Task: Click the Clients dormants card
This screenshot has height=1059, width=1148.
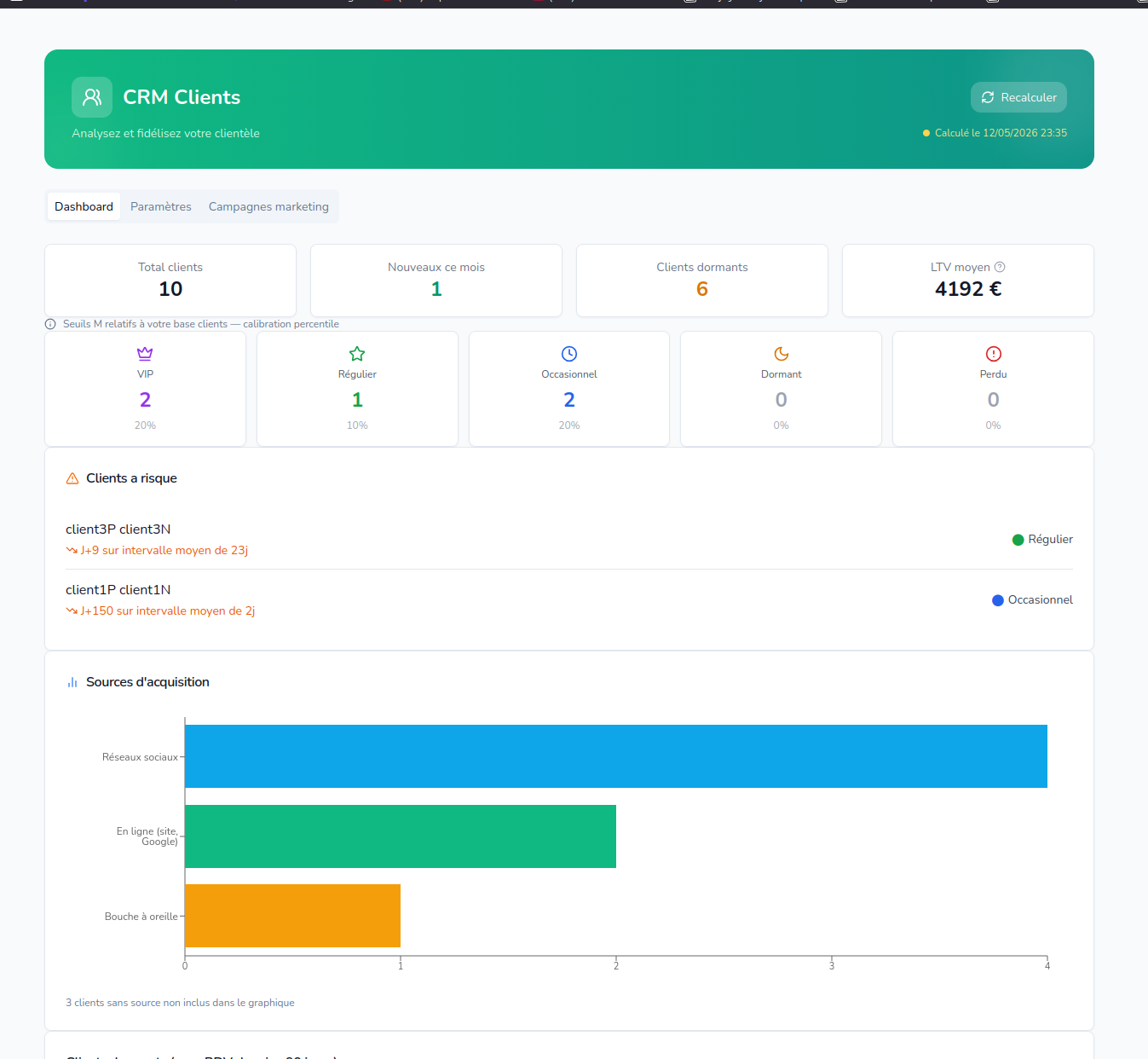Action: click(702, 281)
